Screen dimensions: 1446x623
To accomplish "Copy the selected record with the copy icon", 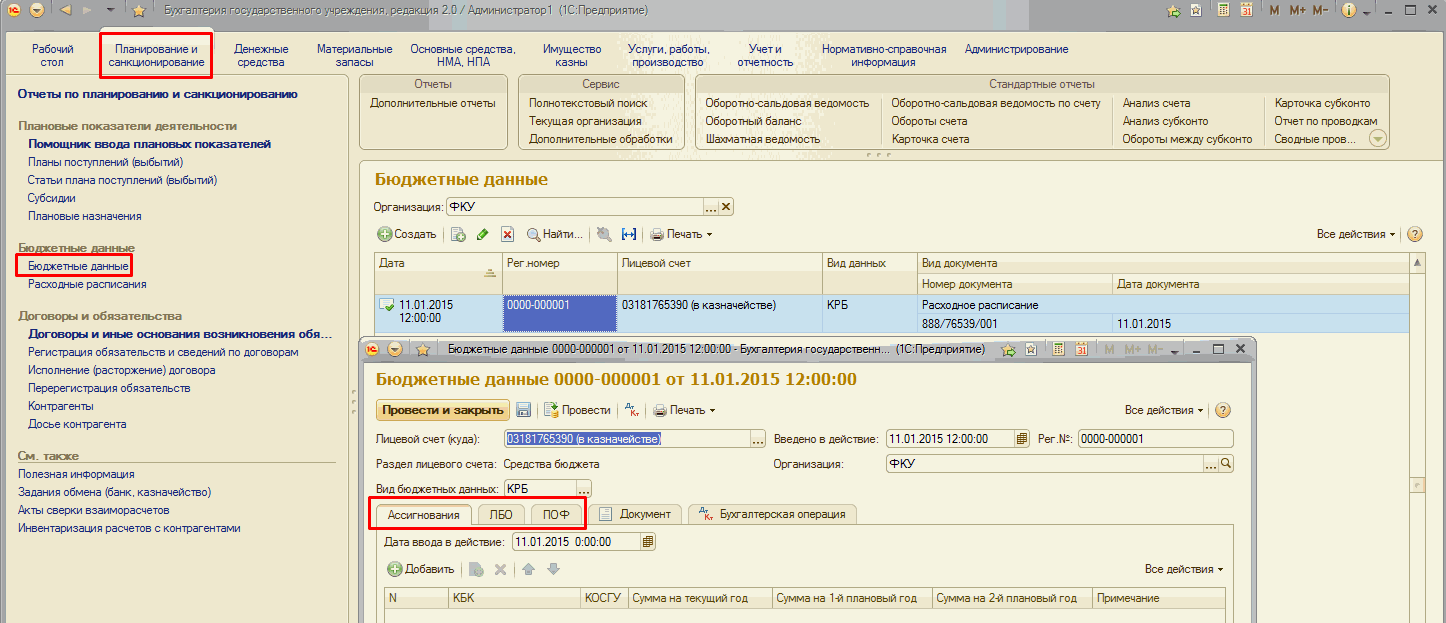I will 458,234.
